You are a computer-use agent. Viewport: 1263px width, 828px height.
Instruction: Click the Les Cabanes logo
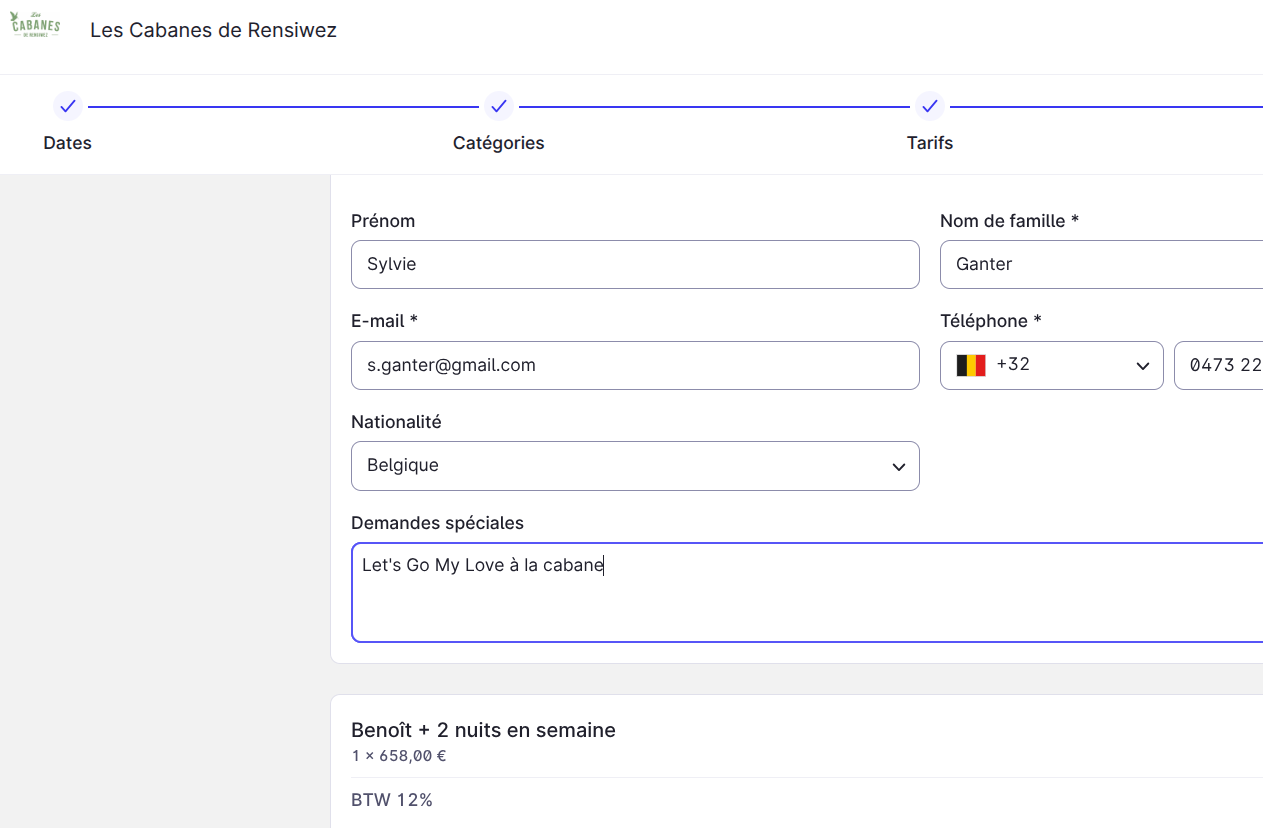[35, 25]
